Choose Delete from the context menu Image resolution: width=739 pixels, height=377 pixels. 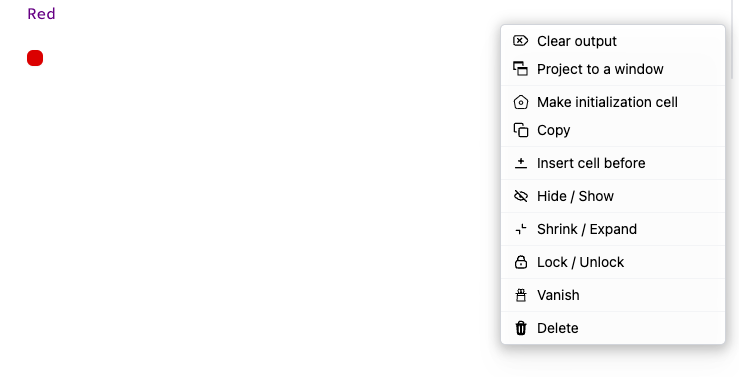[613, 328]
